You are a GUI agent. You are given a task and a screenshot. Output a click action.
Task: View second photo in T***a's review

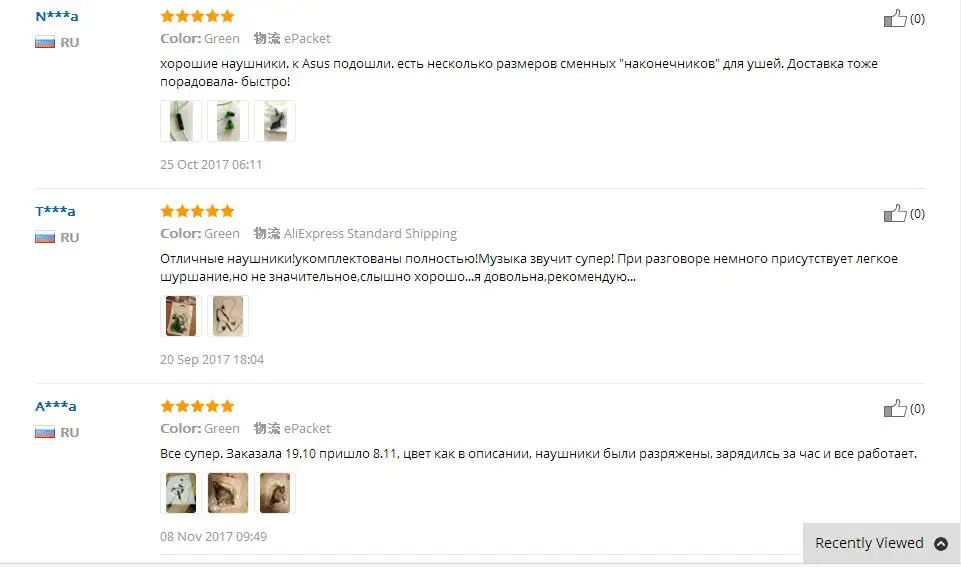(x=228, y=316)
